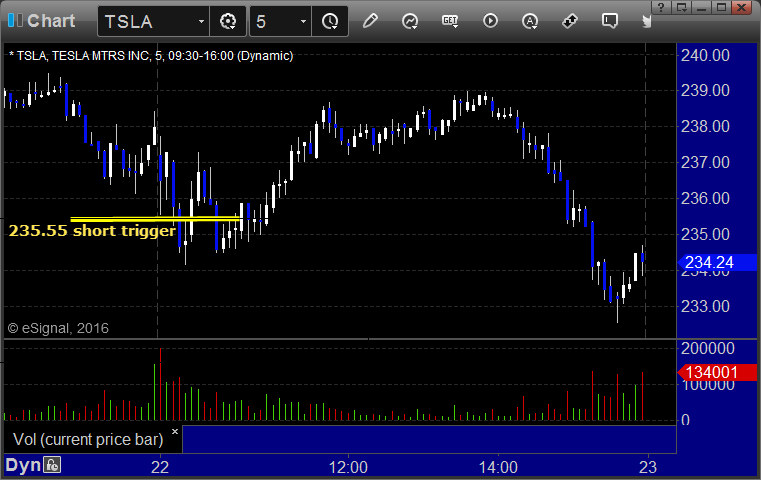The height and width of the screenshot is (480, 761).
Task: Click the 238.00 price axis label
Action: pyautogui.click(x=705, y=127)
